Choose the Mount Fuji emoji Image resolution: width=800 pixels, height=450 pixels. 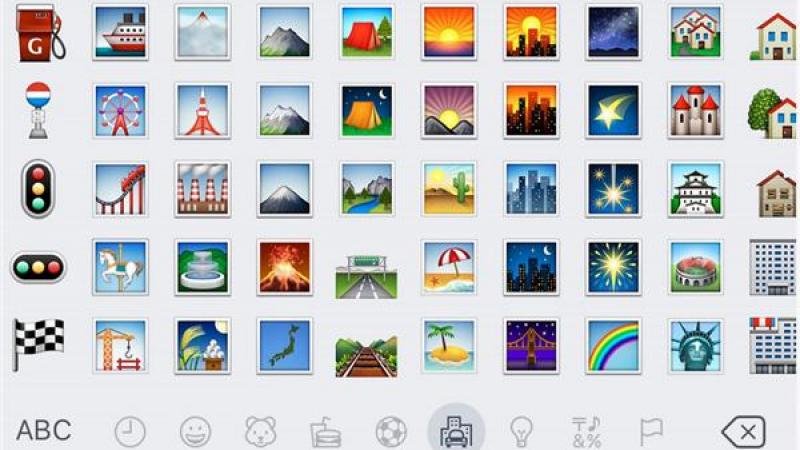pos(285,189)
